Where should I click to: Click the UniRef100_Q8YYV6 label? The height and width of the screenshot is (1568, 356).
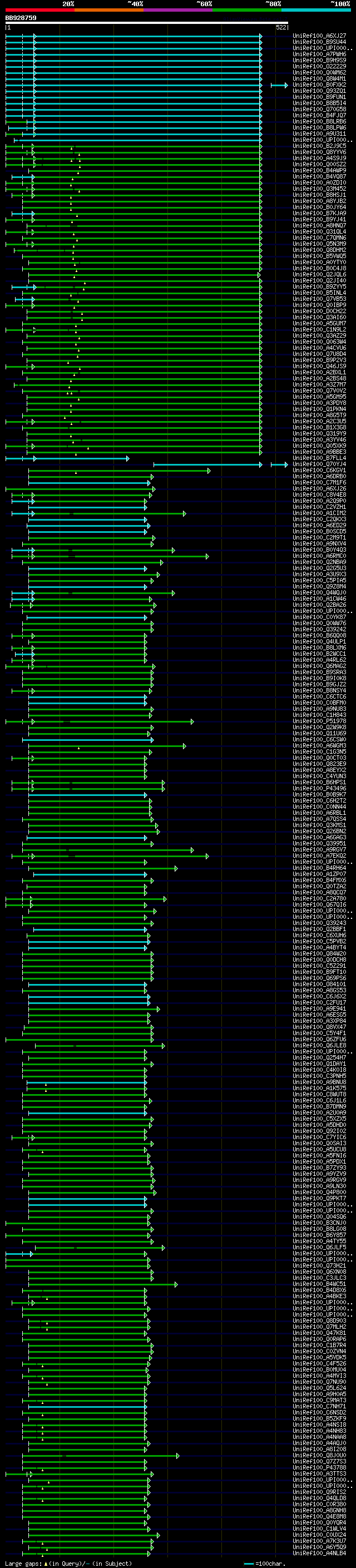(x=319, y=152)
